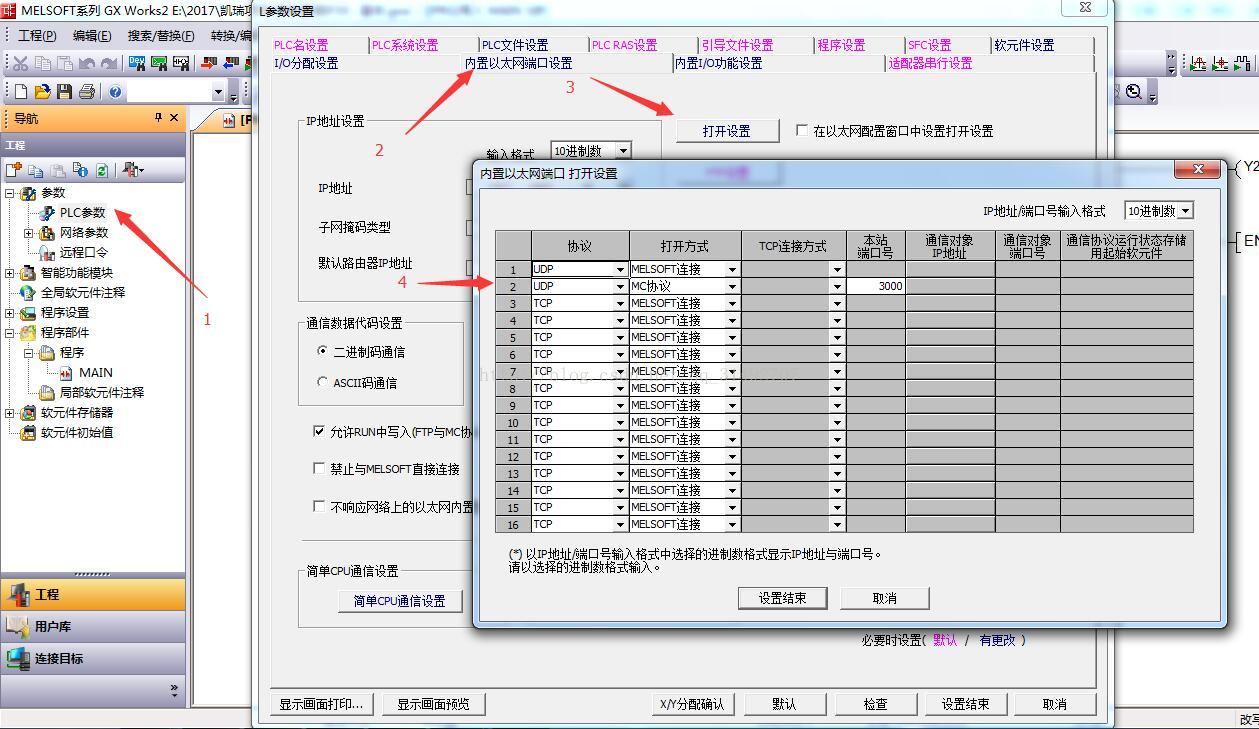1259x729 pixels.
Task: Click the blue Help question mark icon
Action: pos(116,92)
